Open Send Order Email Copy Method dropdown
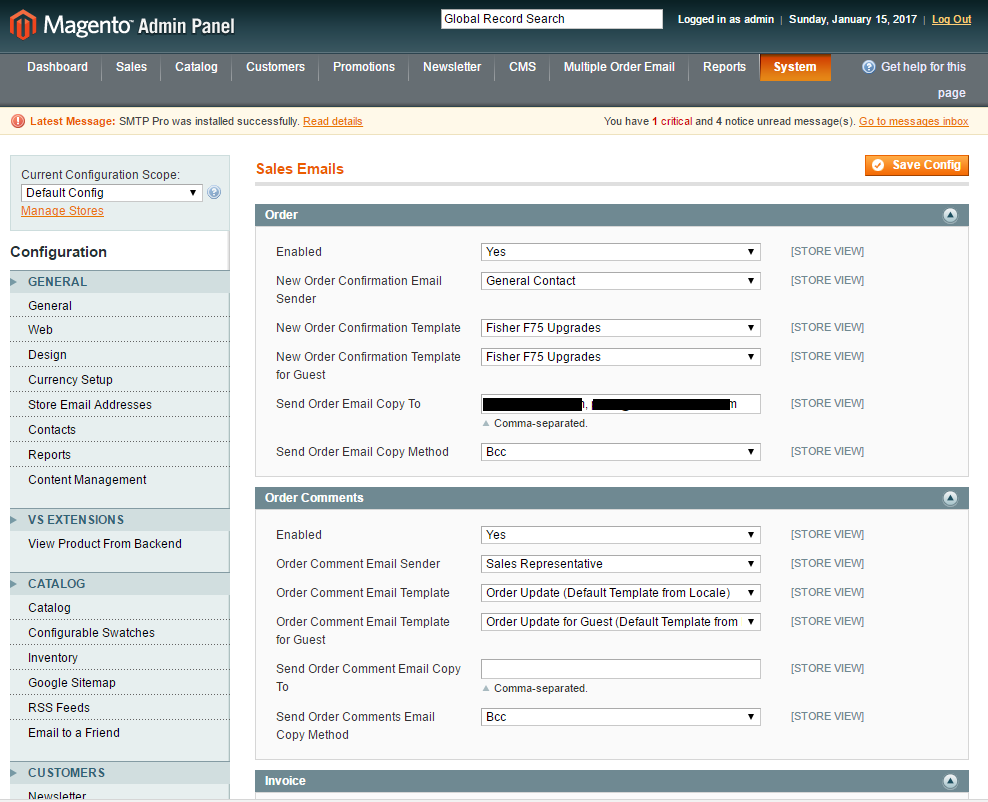The image size is (988, 802). coord(620,452)
